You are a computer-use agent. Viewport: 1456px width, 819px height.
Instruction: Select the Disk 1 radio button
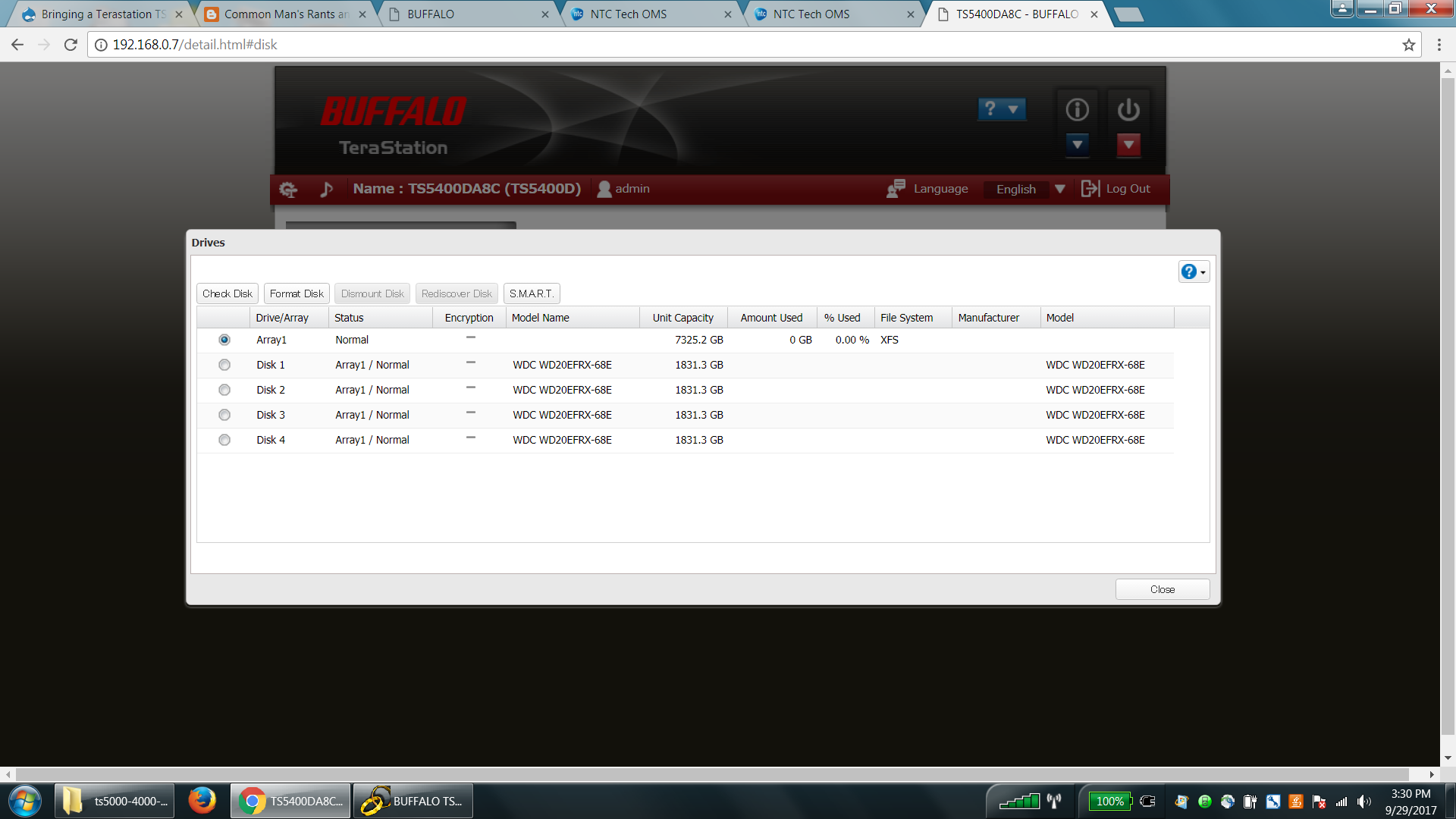pyautogui.click(x=224, y=365)
